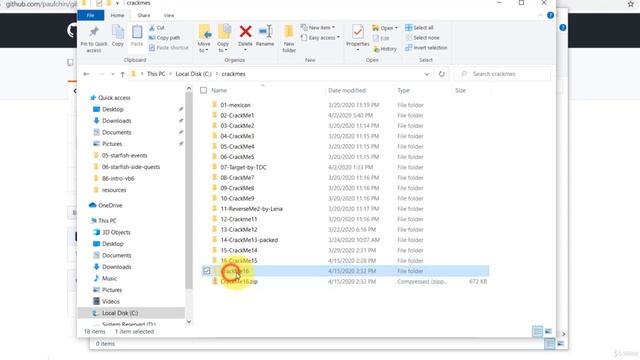640x360 pixels.
Task: Click the navigation pane scrollbar down arrow
Action: click(189, 322)
